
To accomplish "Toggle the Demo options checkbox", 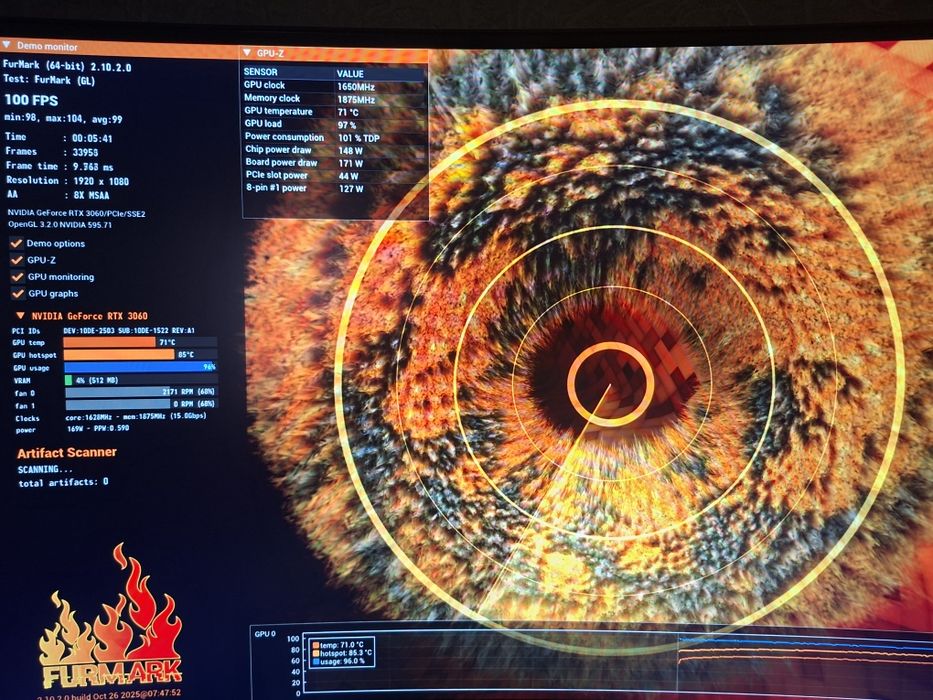I will (x=17, y=243).
